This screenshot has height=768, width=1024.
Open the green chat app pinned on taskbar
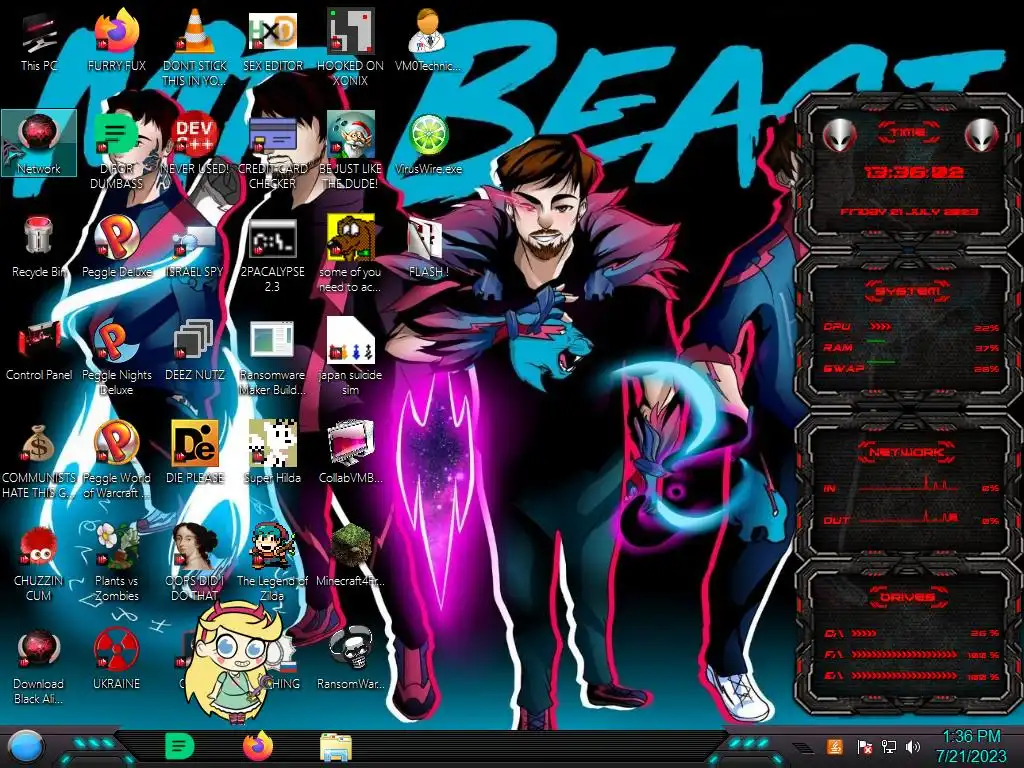(180, 746)
